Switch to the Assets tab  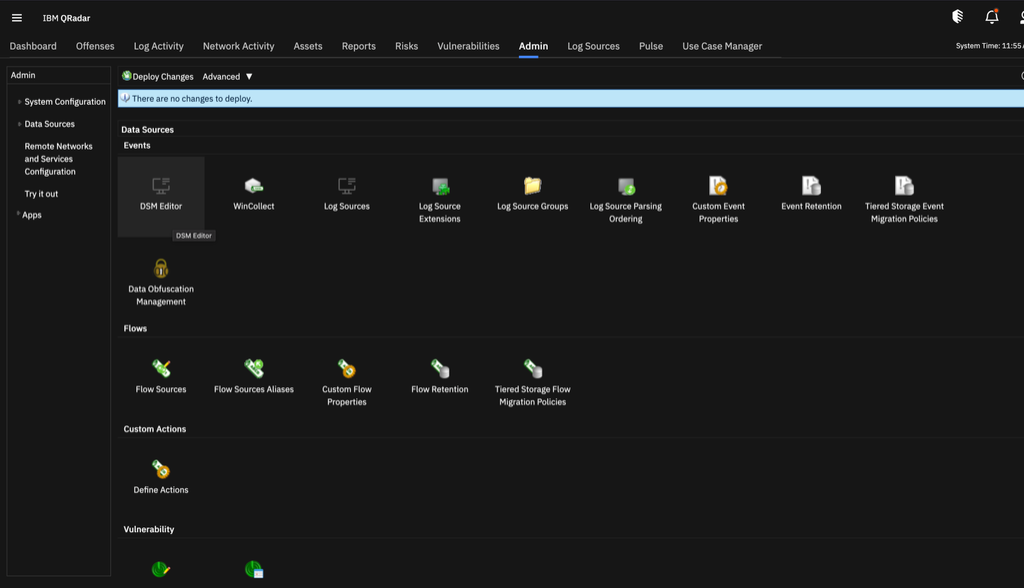(308, 46)
